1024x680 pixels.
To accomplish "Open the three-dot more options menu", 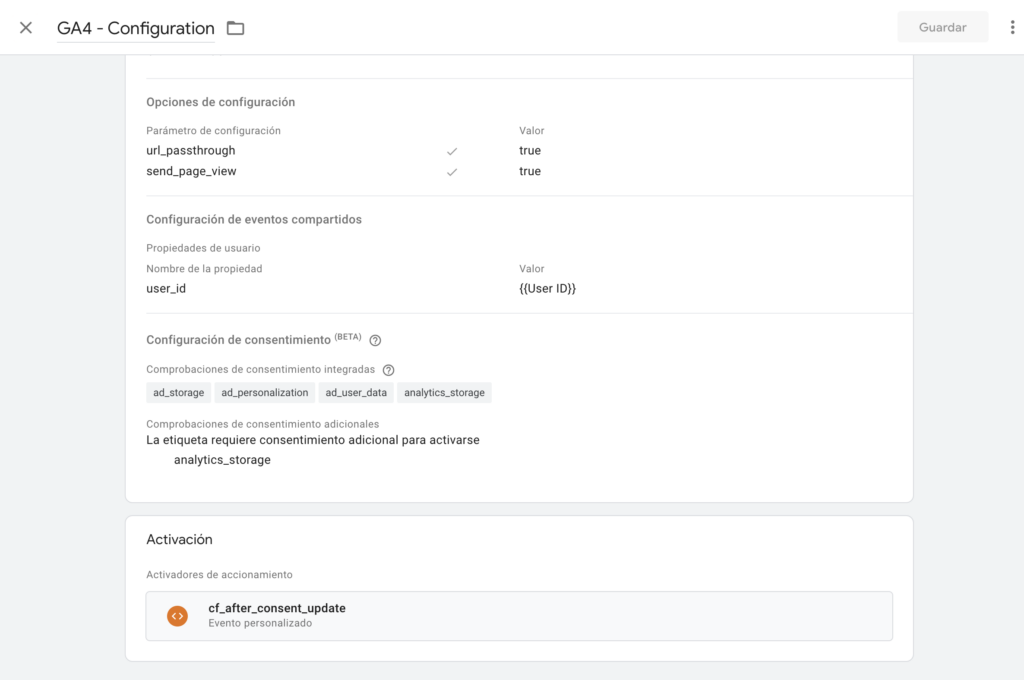I will [x=1012, y=27].
